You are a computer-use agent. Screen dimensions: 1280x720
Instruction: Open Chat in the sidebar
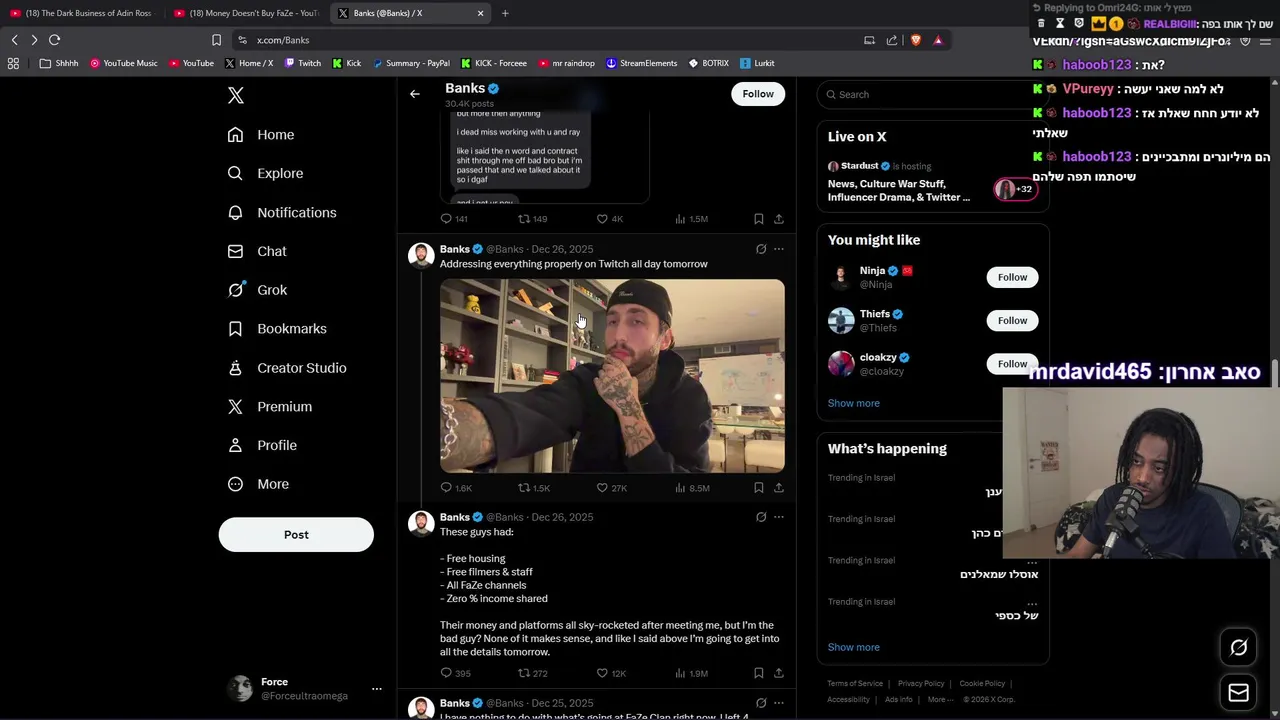257,251
